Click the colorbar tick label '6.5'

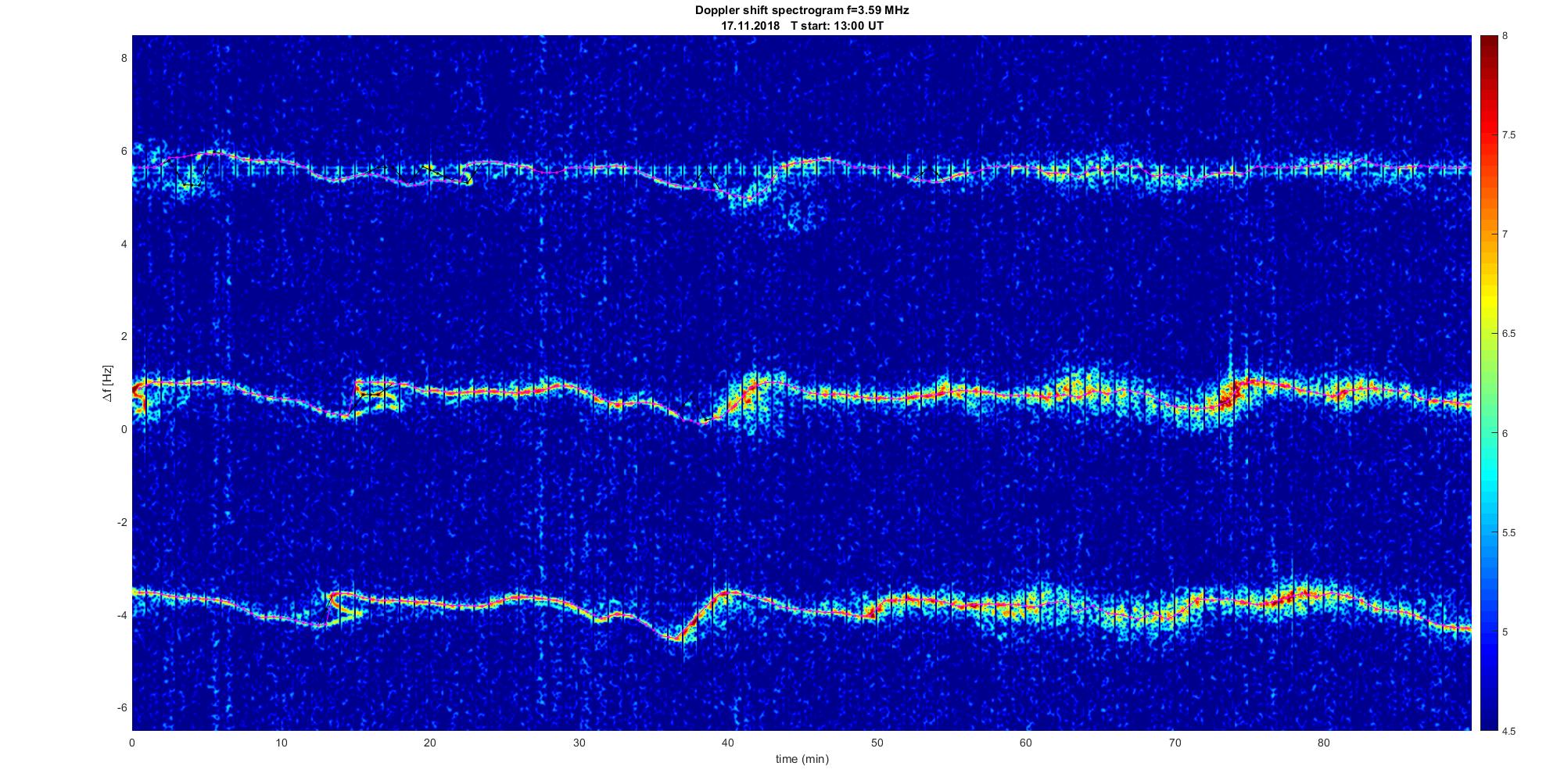[x=1509, y=334]
